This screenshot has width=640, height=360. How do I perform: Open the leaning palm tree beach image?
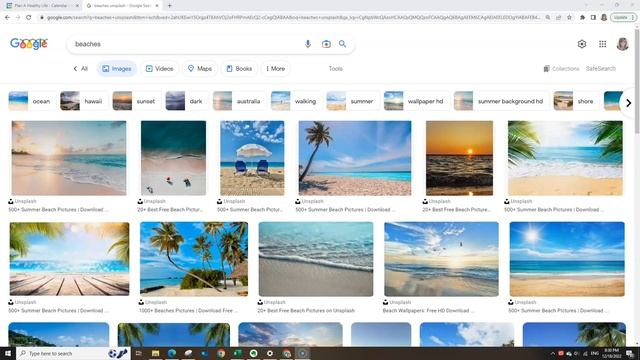(355, 158)
